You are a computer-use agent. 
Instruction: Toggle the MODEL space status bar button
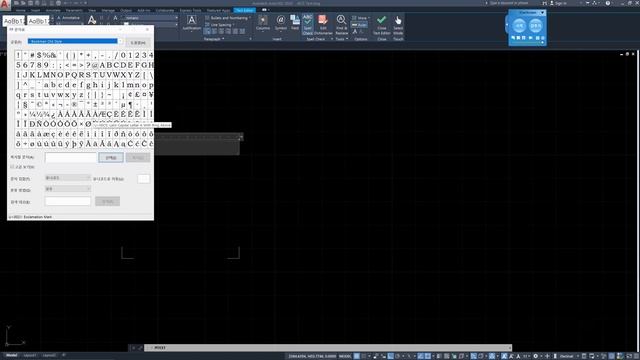point(345,356)
